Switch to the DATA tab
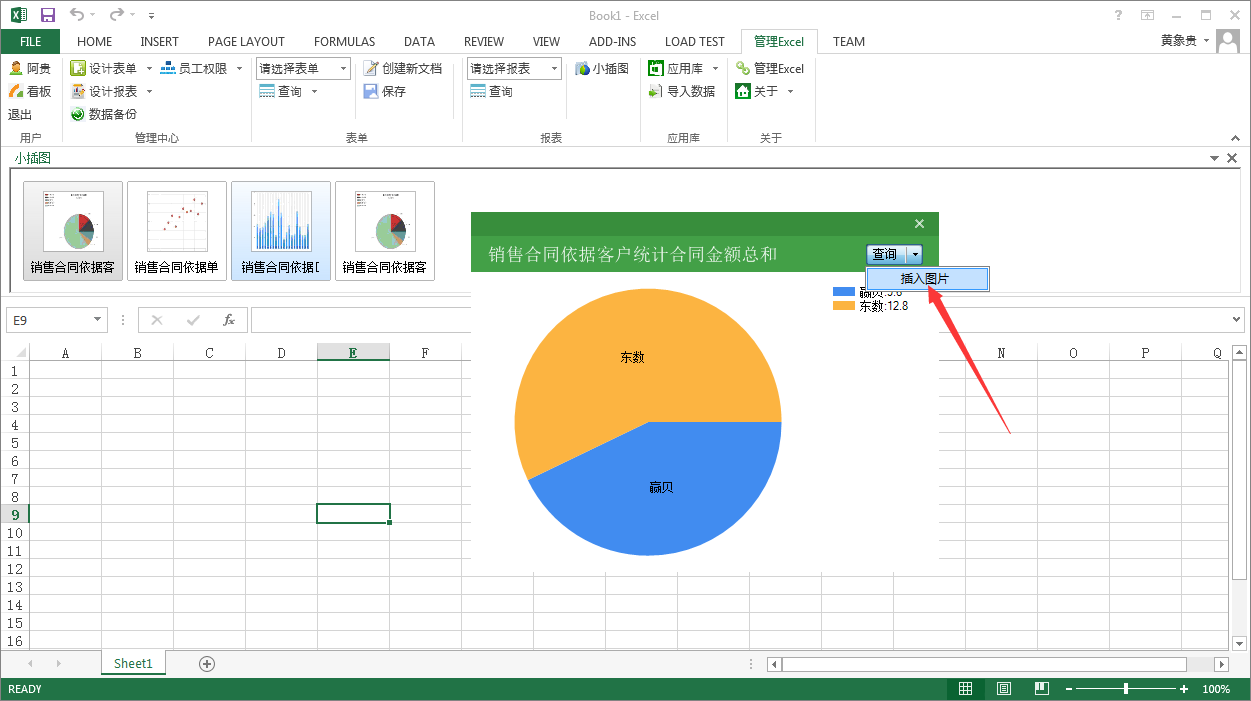The image size is (1251, 701). (x=420, y=41)
